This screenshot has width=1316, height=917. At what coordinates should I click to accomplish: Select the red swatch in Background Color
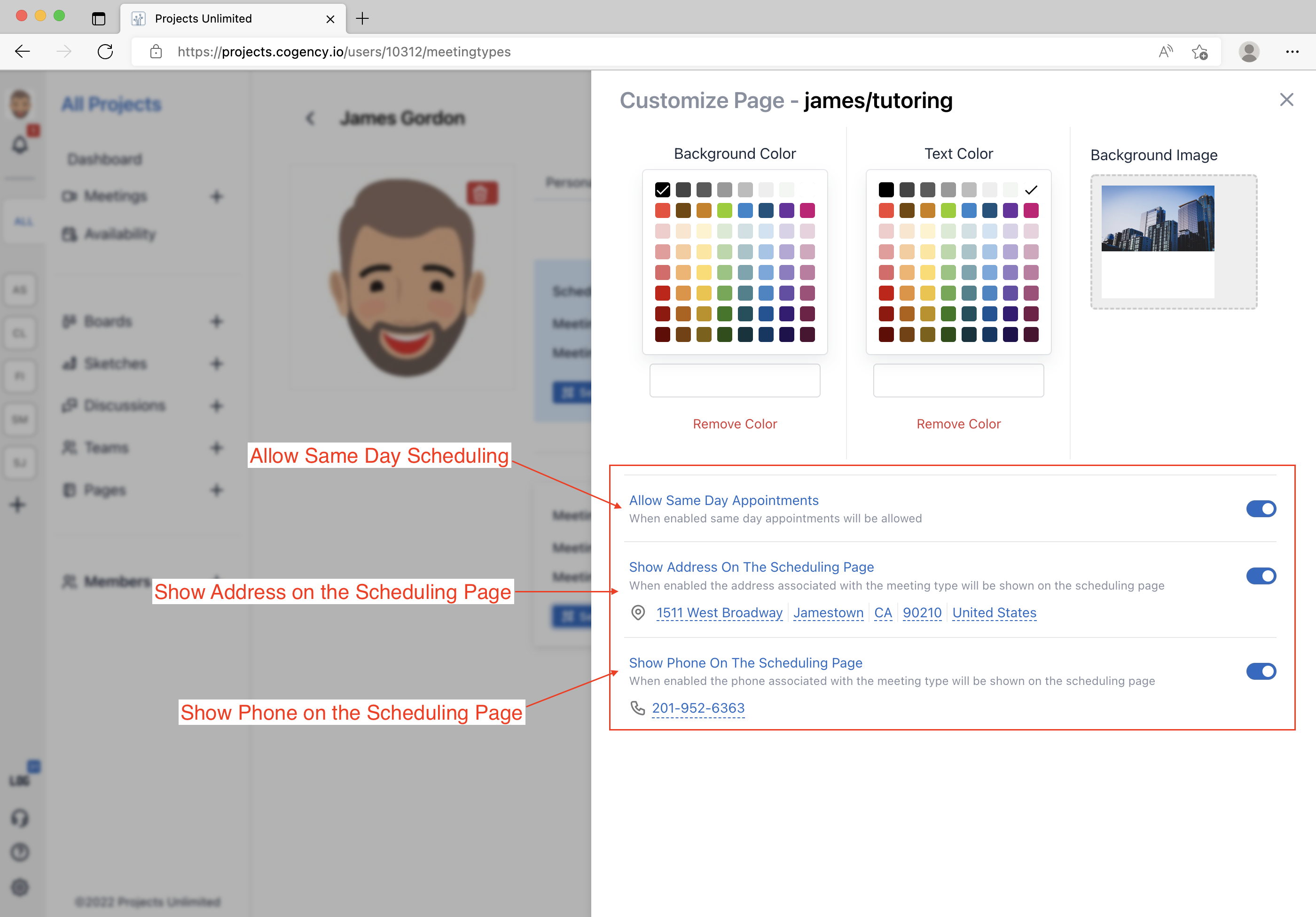click(662, 210)
